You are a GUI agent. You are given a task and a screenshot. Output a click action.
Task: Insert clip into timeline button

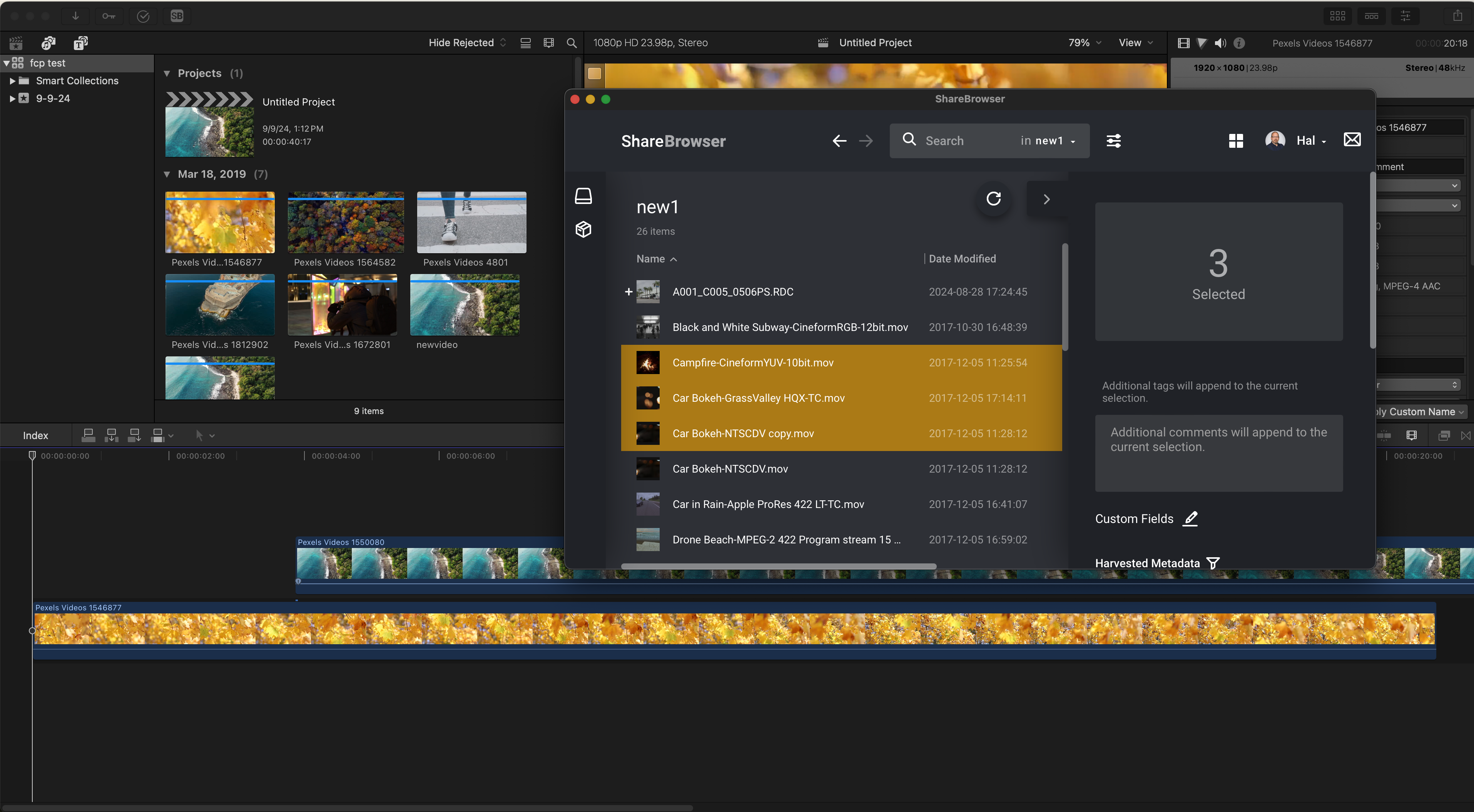tap(111, 436)
